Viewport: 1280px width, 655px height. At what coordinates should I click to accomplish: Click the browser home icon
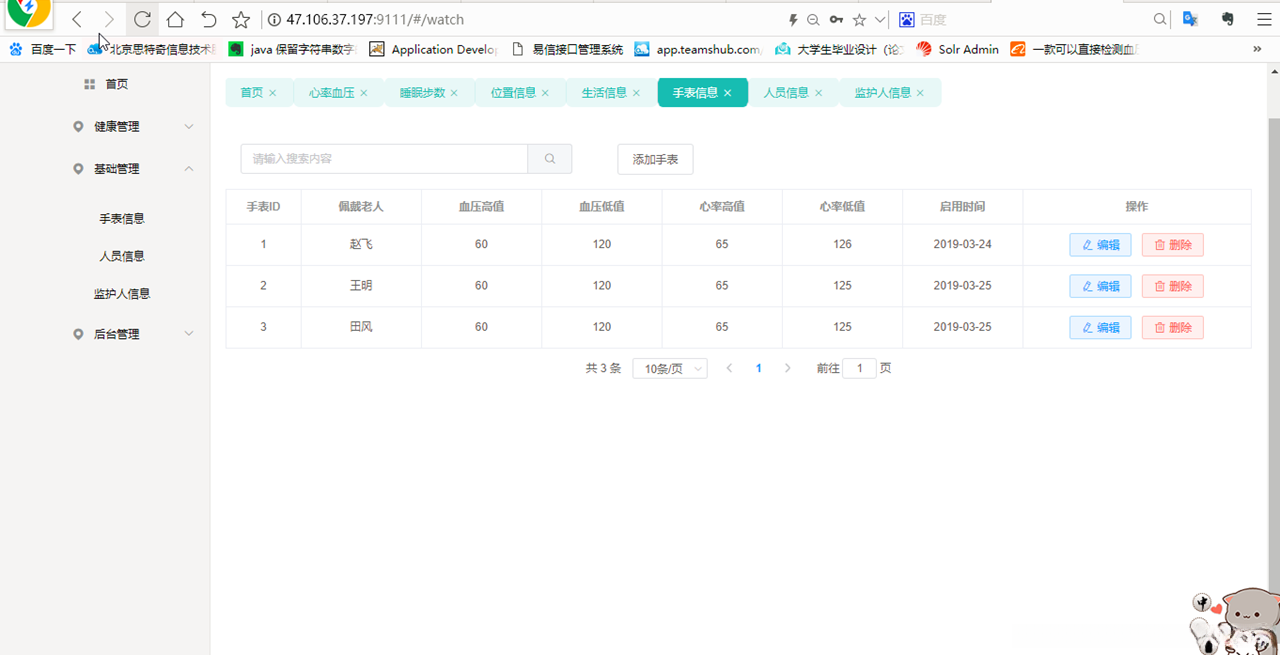tap(173, 18)
